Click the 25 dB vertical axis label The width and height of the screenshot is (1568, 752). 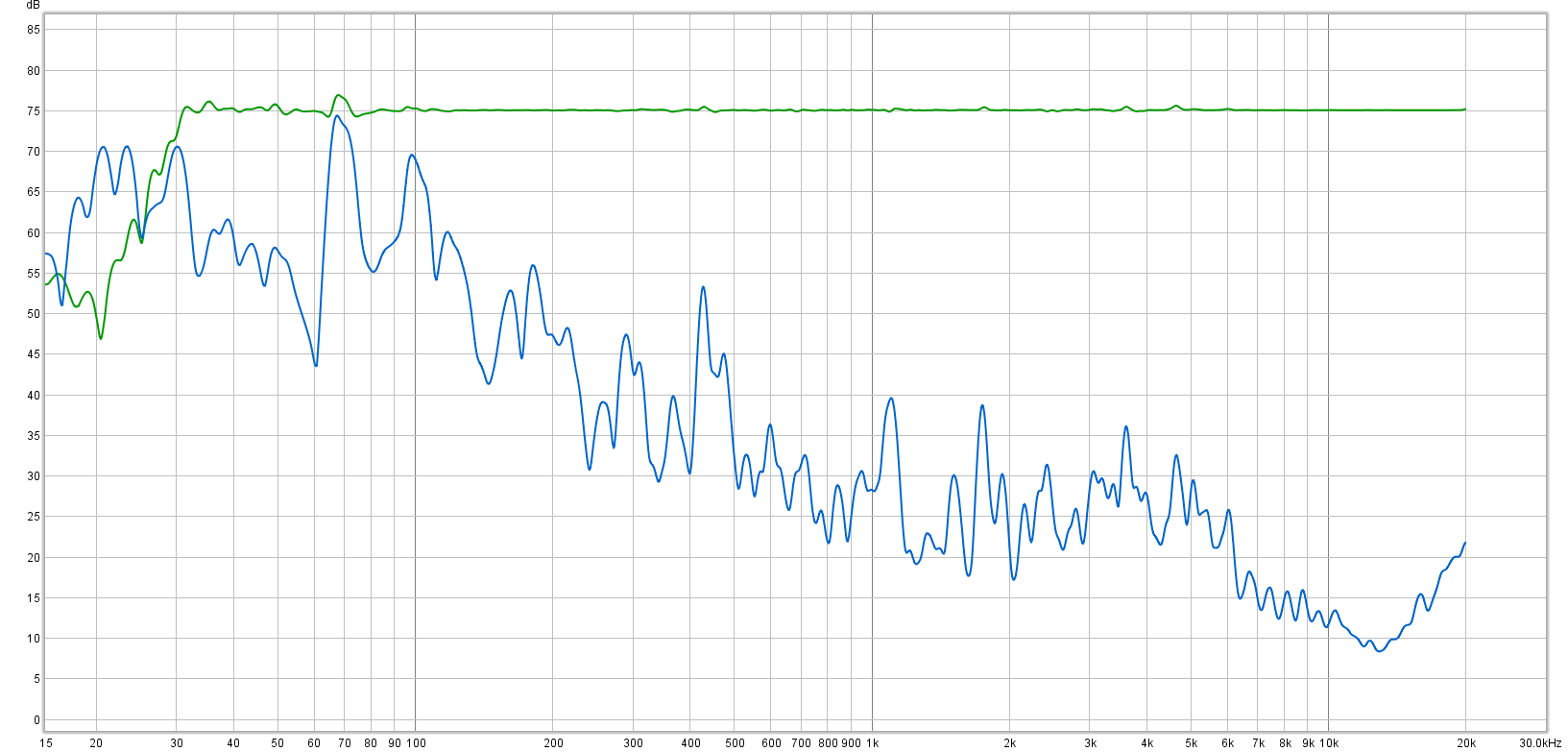tap(35, 517)
